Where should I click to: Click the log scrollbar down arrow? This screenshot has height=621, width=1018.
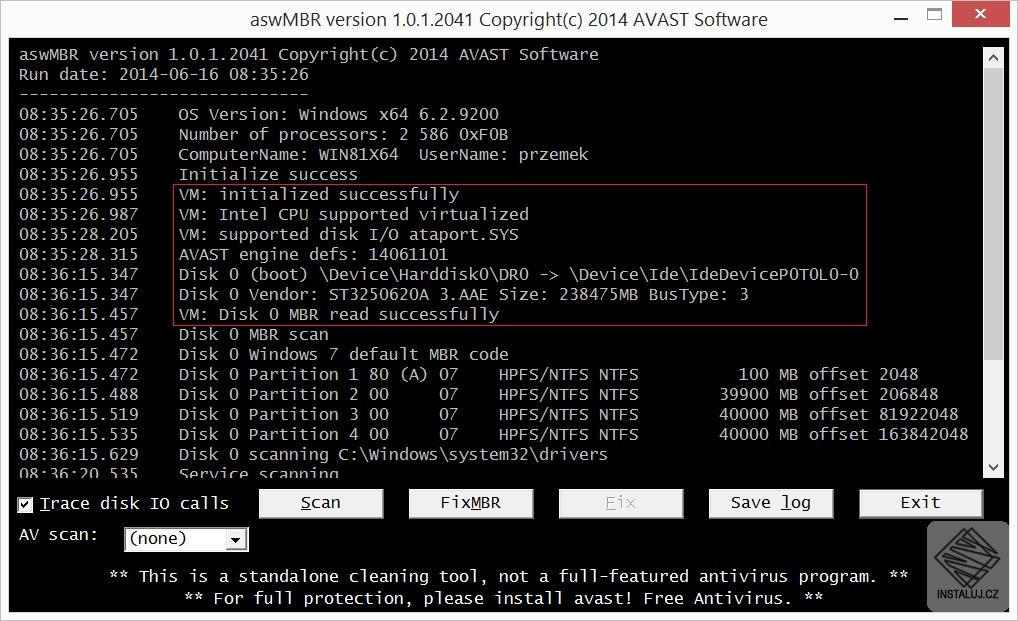[x=993, y=467]
